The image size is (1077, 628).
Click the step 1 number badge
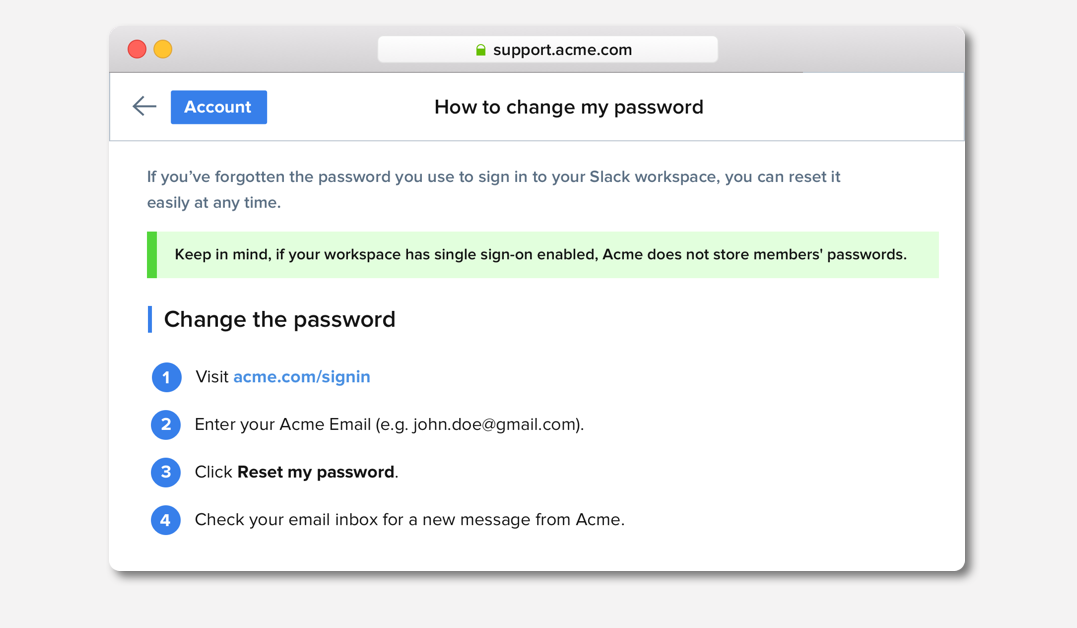click(x=166, y=377)
